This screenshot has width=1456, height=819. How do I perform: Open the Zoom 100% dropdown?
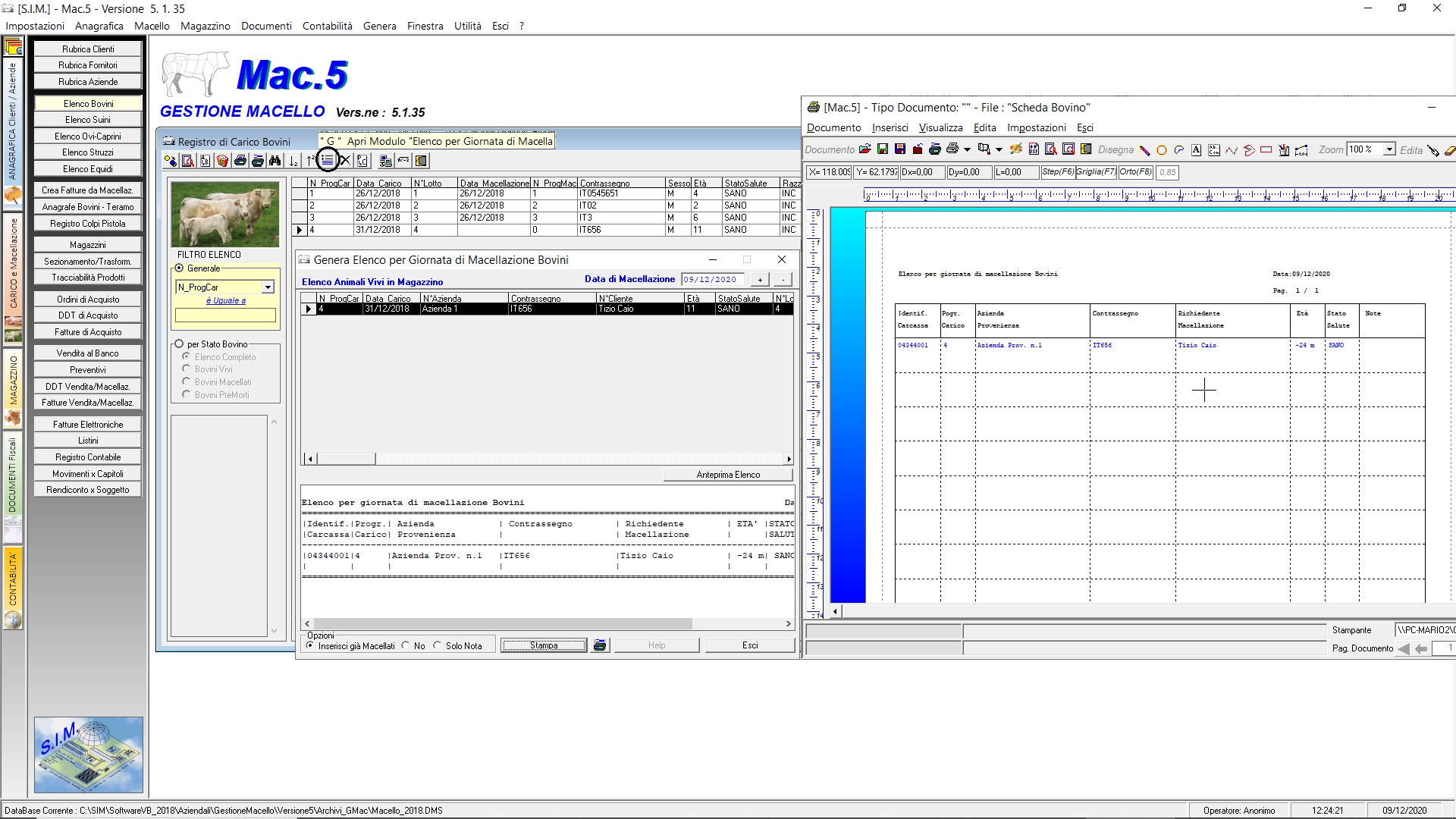[1389, 149]
